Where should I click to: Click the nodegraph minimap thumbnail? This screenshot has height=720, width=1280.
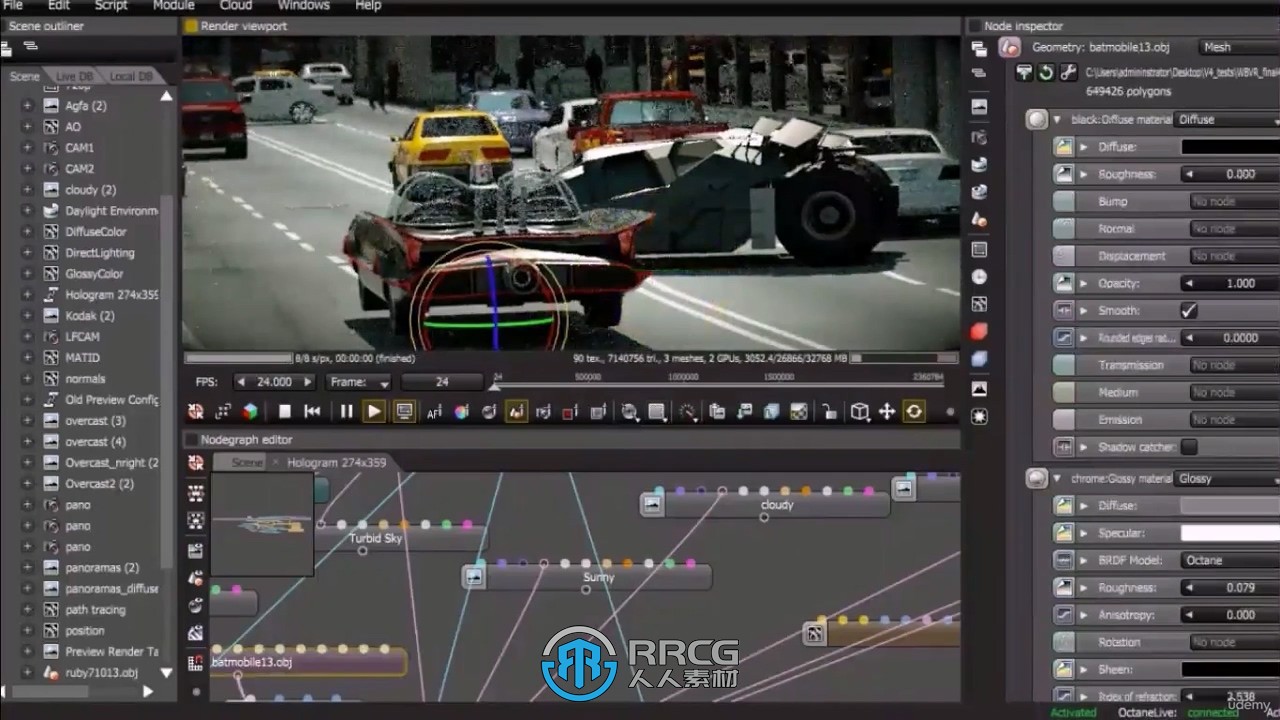coord(262,525)
